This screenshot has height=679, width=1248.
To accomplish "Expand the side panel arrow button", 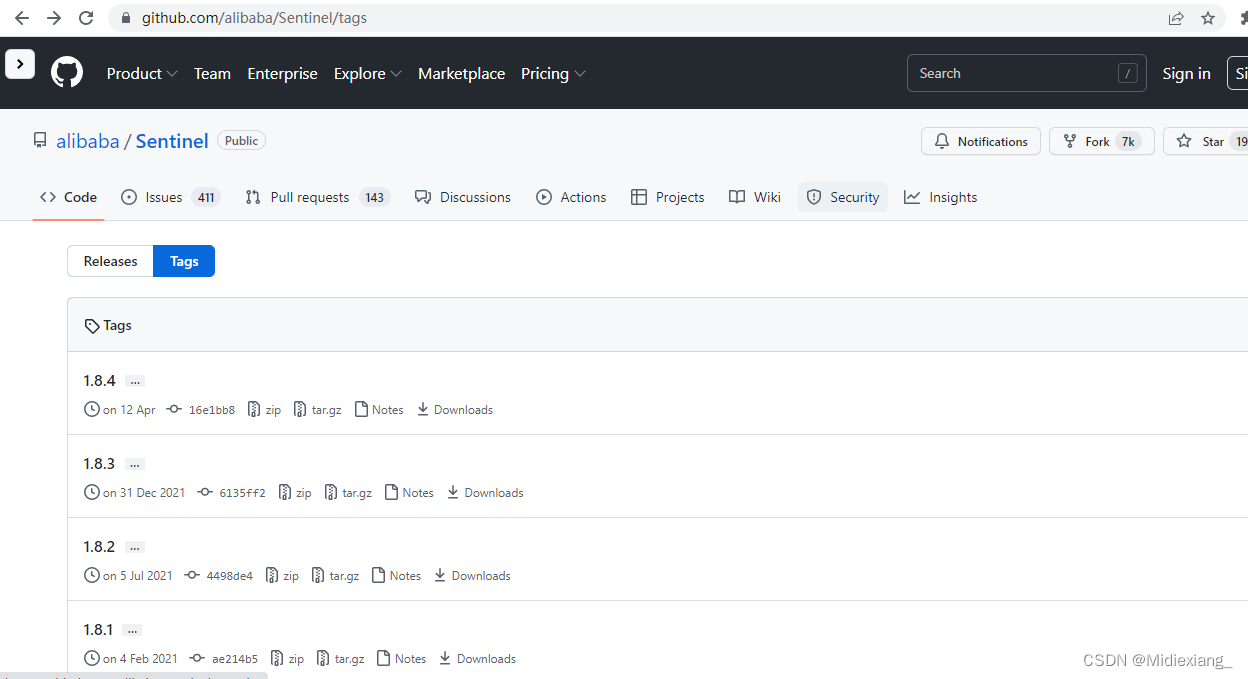I will pyautogui.click(x=20, y=65).
